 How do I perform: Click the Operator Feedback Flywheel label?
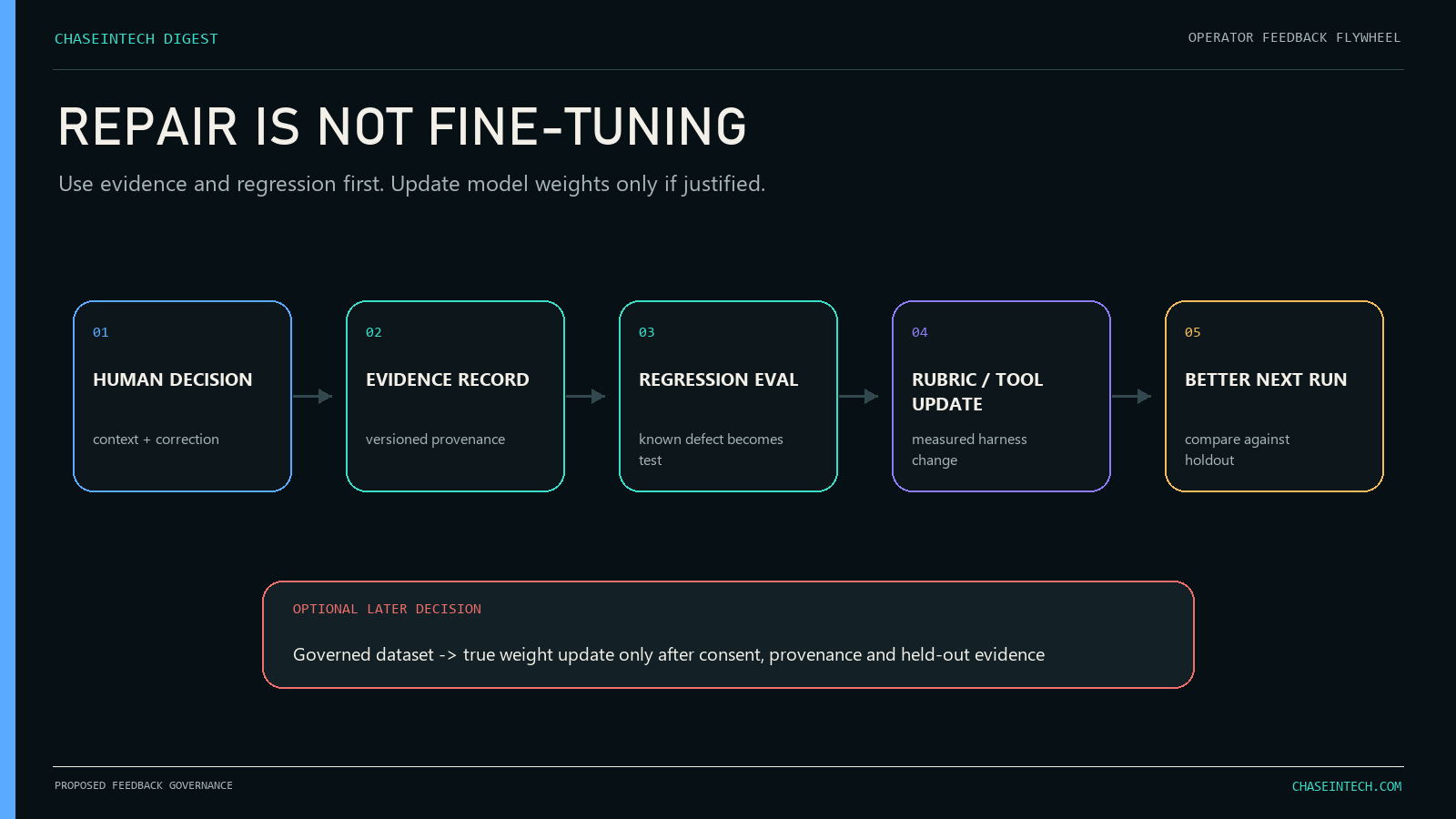coord(1294,37)
